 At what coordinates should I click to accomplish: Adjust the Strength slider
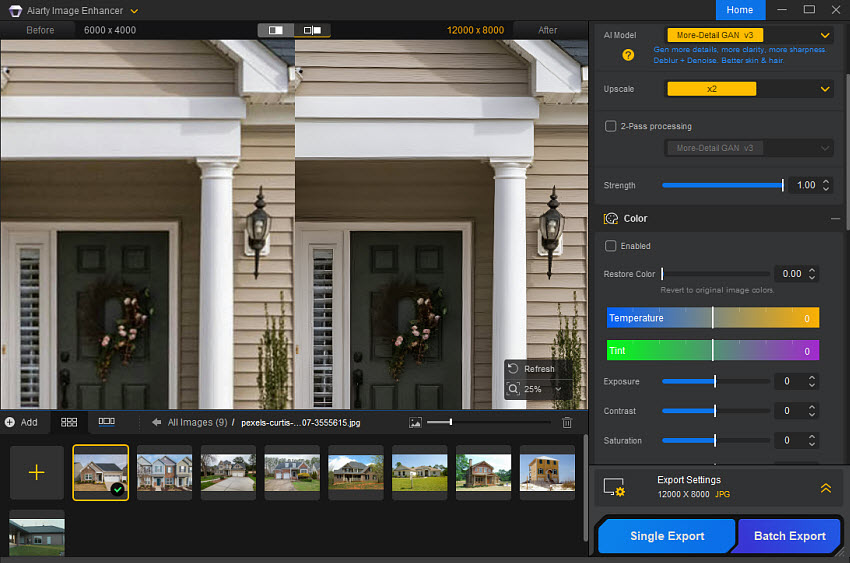tap(723, 185)
